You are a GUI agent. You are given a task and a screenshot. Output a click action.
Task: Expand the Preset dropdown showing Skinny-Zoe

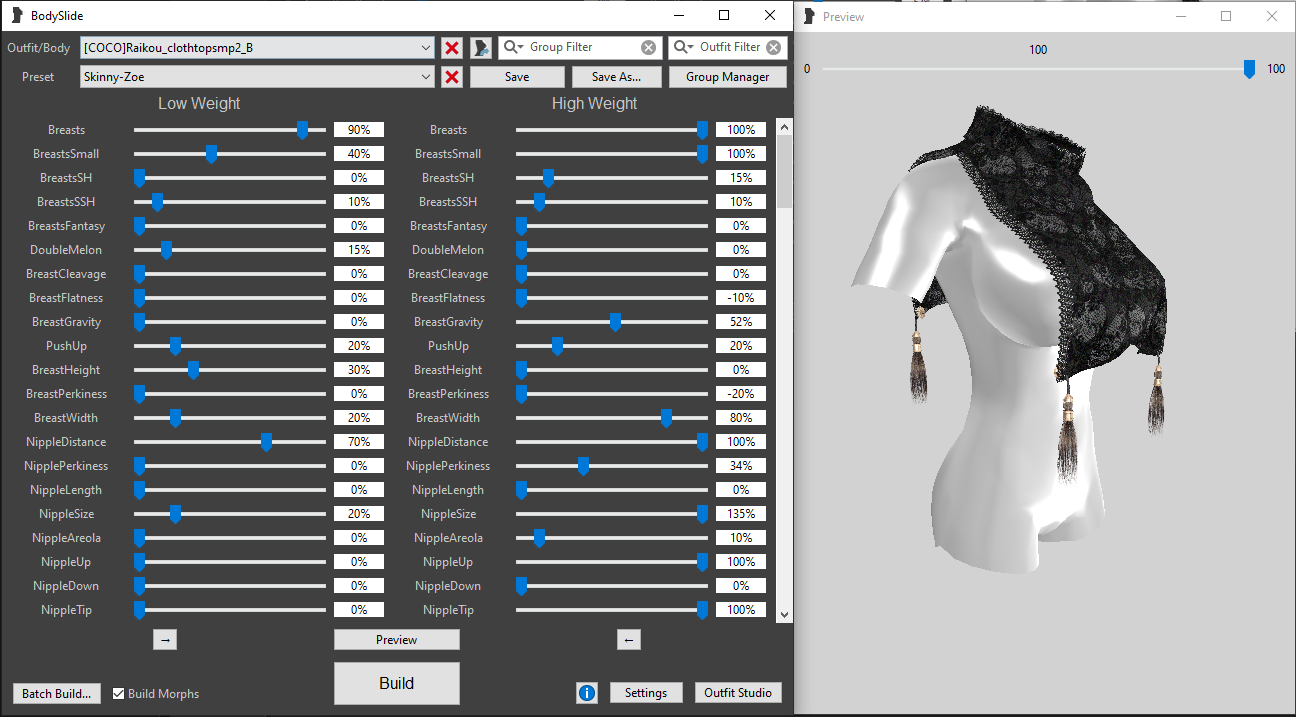pyautogui.click(x=427, y=77)
